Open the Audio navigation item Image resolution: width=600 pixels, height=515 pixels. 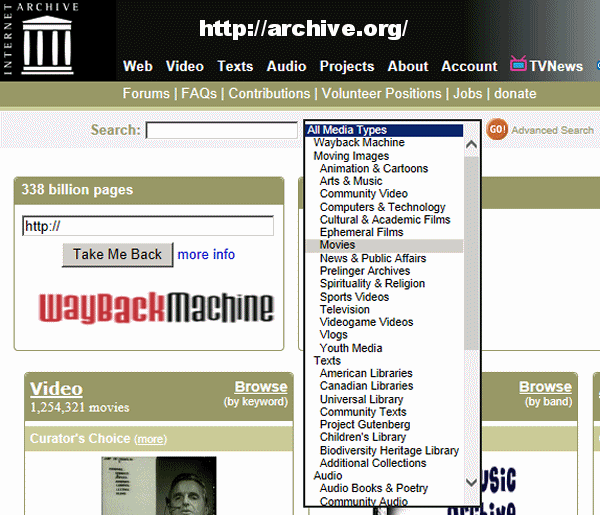(x=286, y=66)
